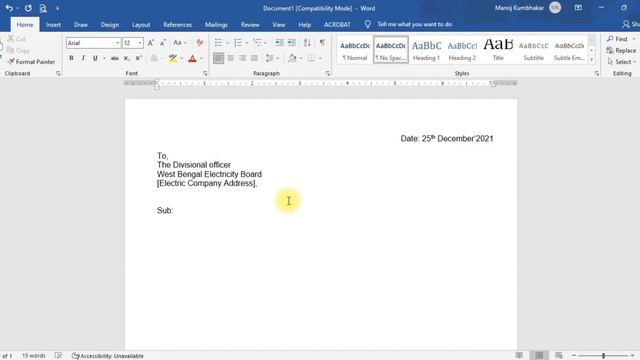
Task: Toggle Underline formatting
Action: point(95,58)
